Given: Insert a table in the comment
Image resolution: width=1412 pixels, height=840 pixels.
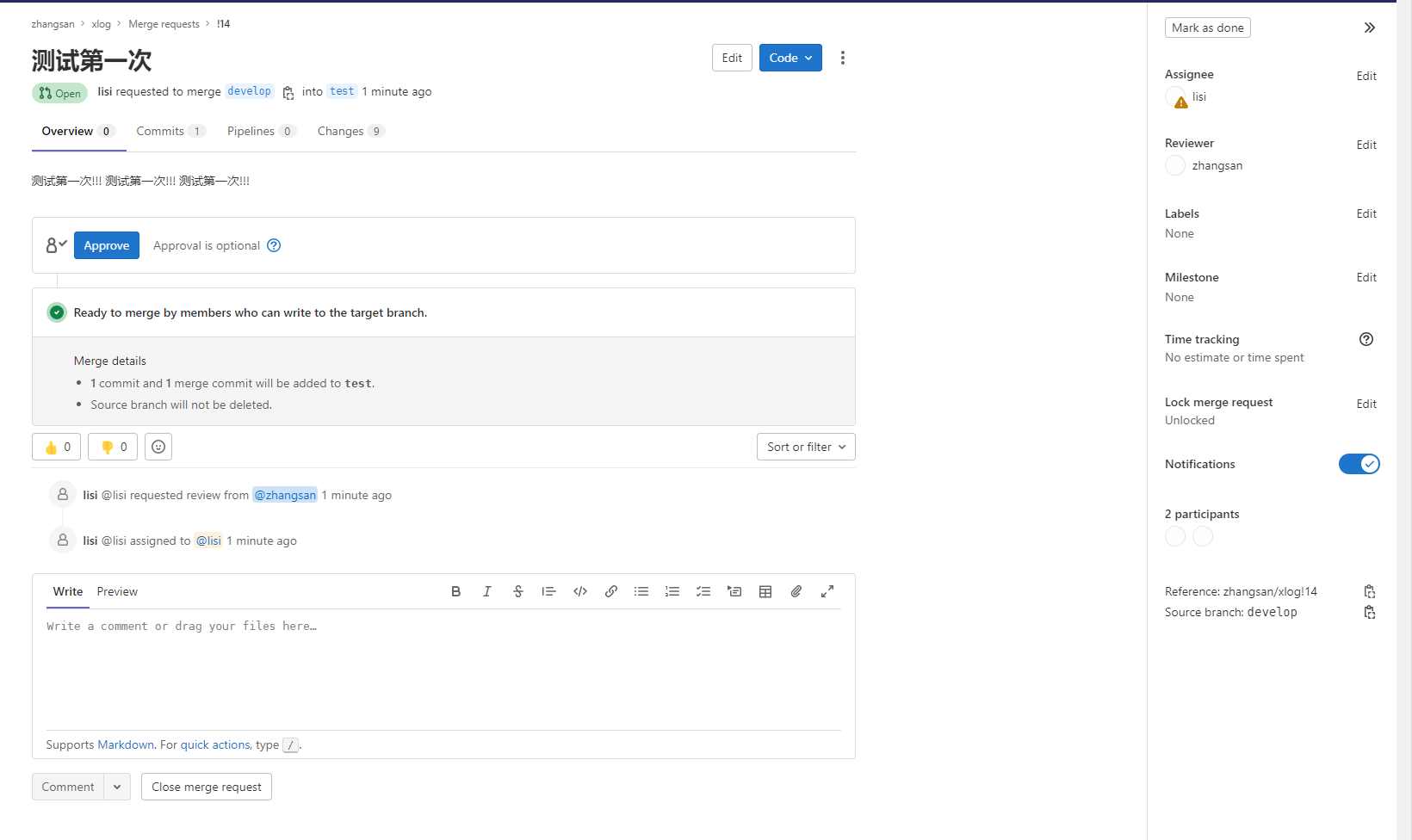Looking at the screenshot, I should (x=765, y=591).
